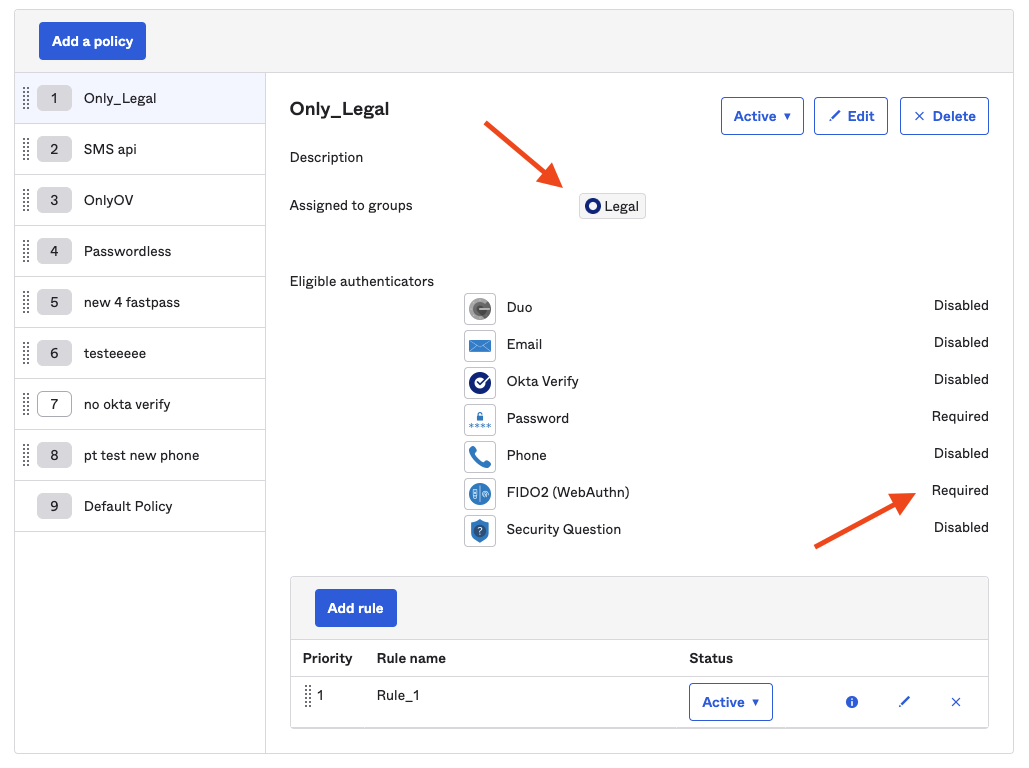Open the policy Active status dropdown
Viewport: 1029px width, 768px height.
(762, 116)
